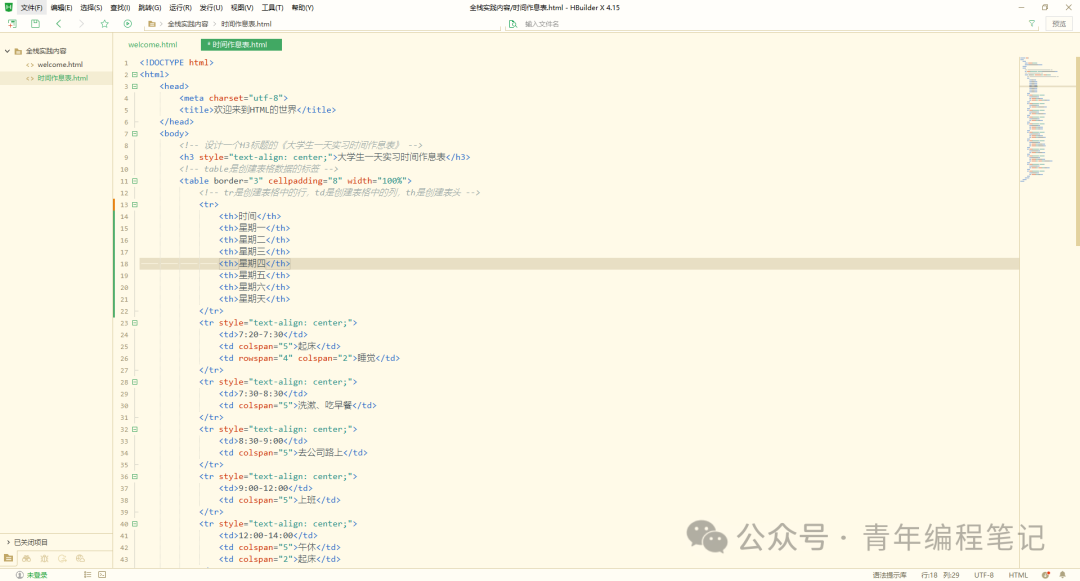
Task: Open the 帮助(Y) menu
Action: point(302,8)
